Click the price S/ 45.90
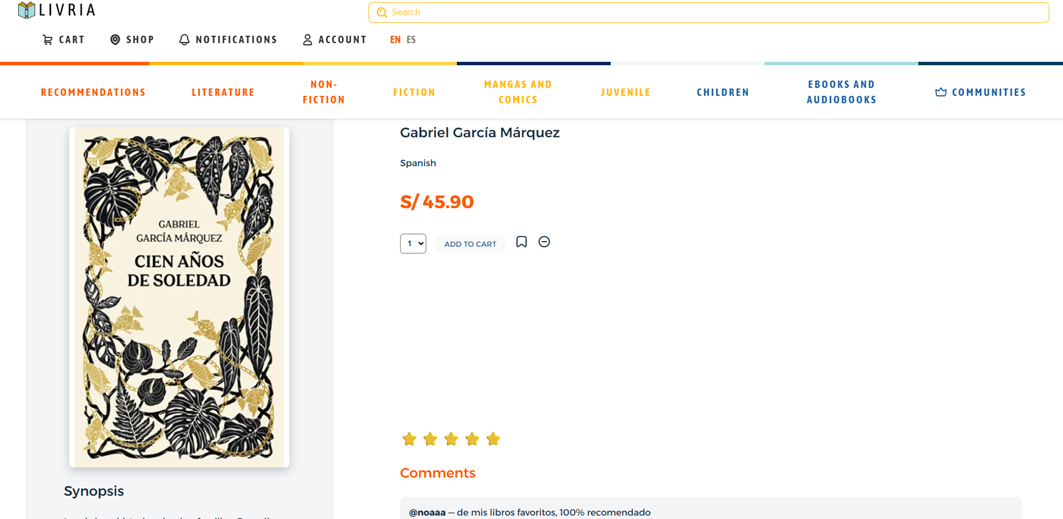 [x=437, y=202]
